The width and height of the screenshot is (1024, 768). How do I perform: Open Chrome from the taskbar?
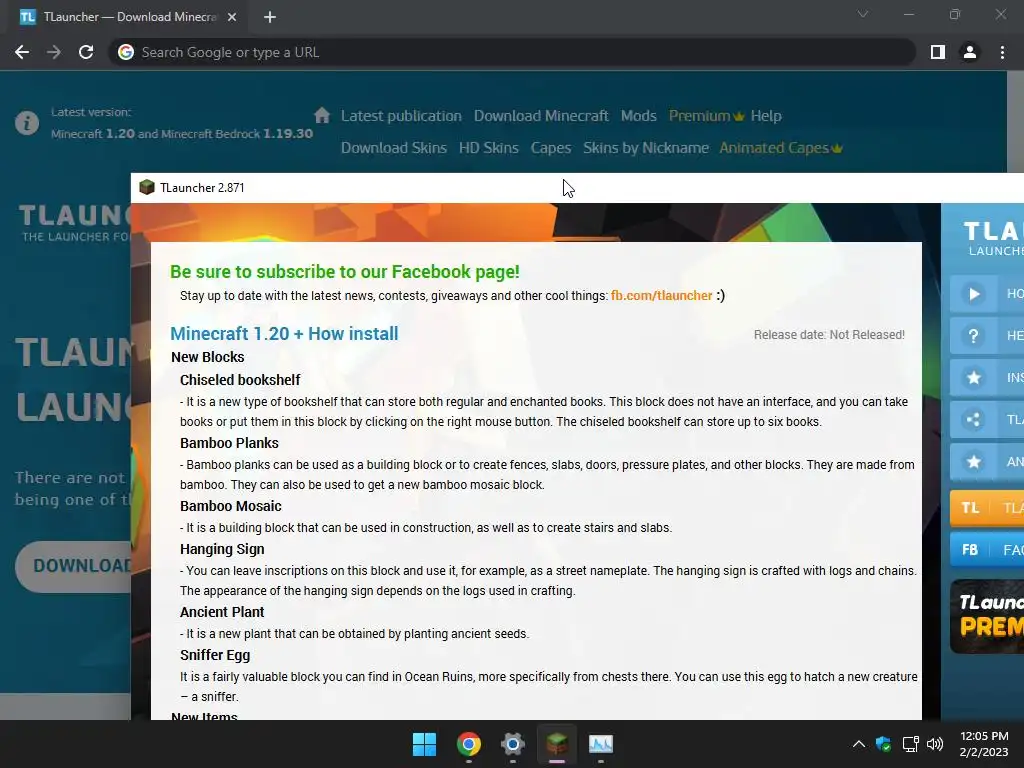click(x=469, y=744)
